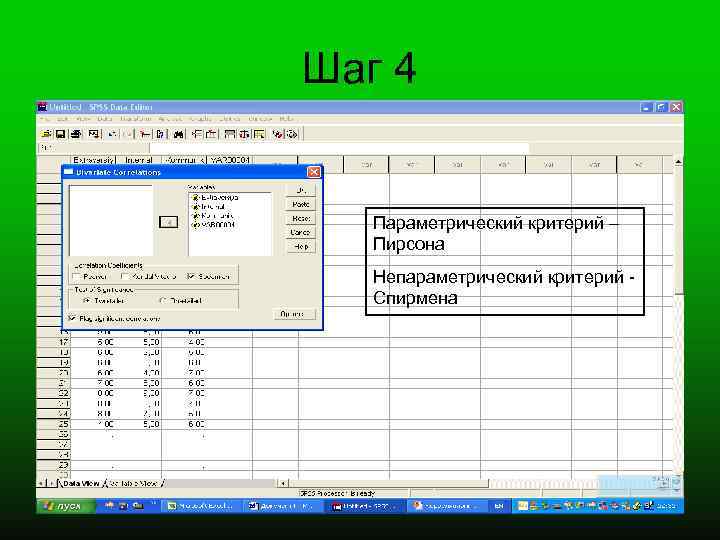Click the horizontal scrollbar left arrow
This screenshot has height=540, width=720.
tap(283, 484)
